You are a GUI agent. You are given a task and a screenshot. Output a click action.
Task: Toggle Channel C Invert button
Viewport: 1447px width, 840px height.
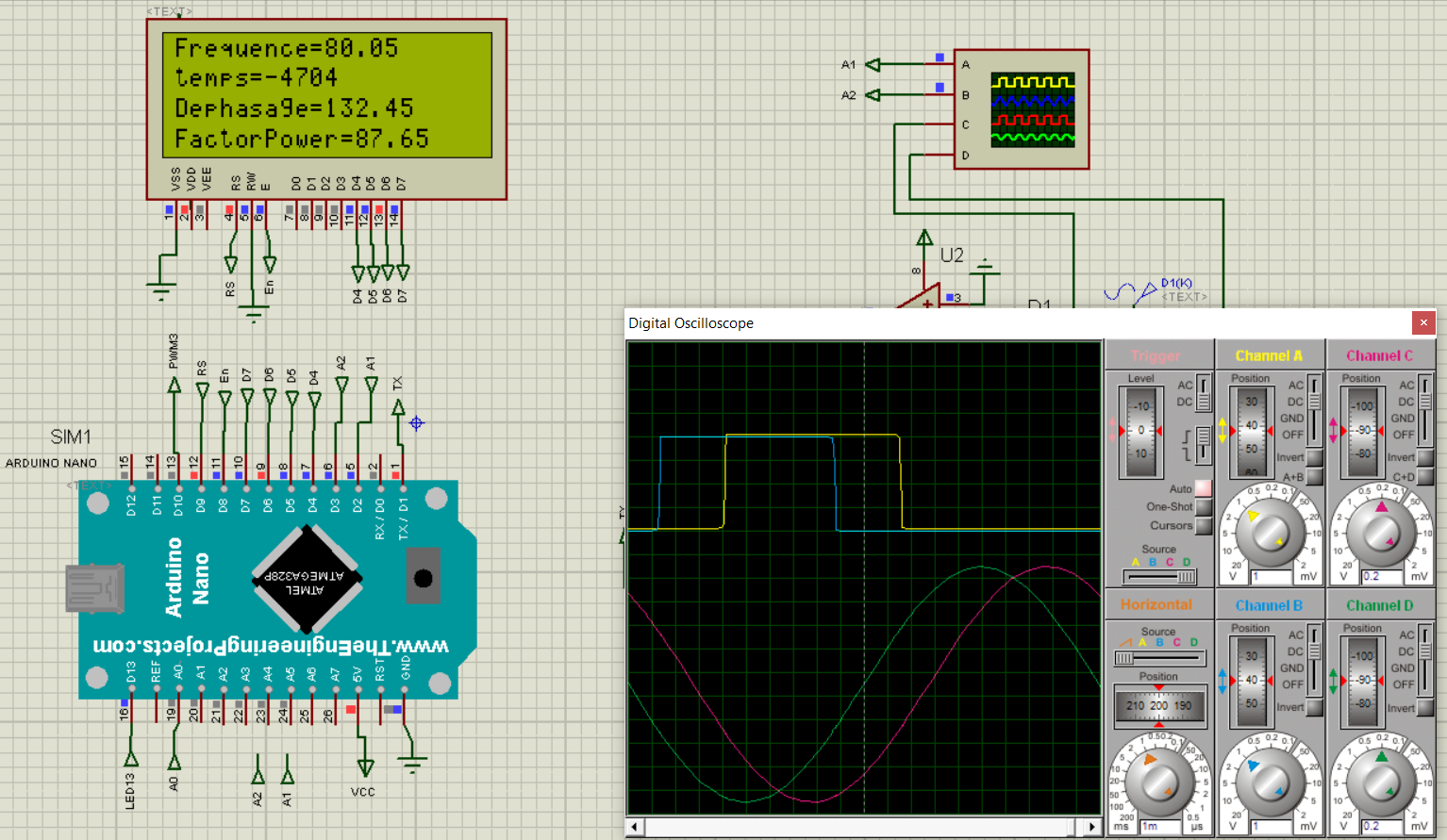1425,458
